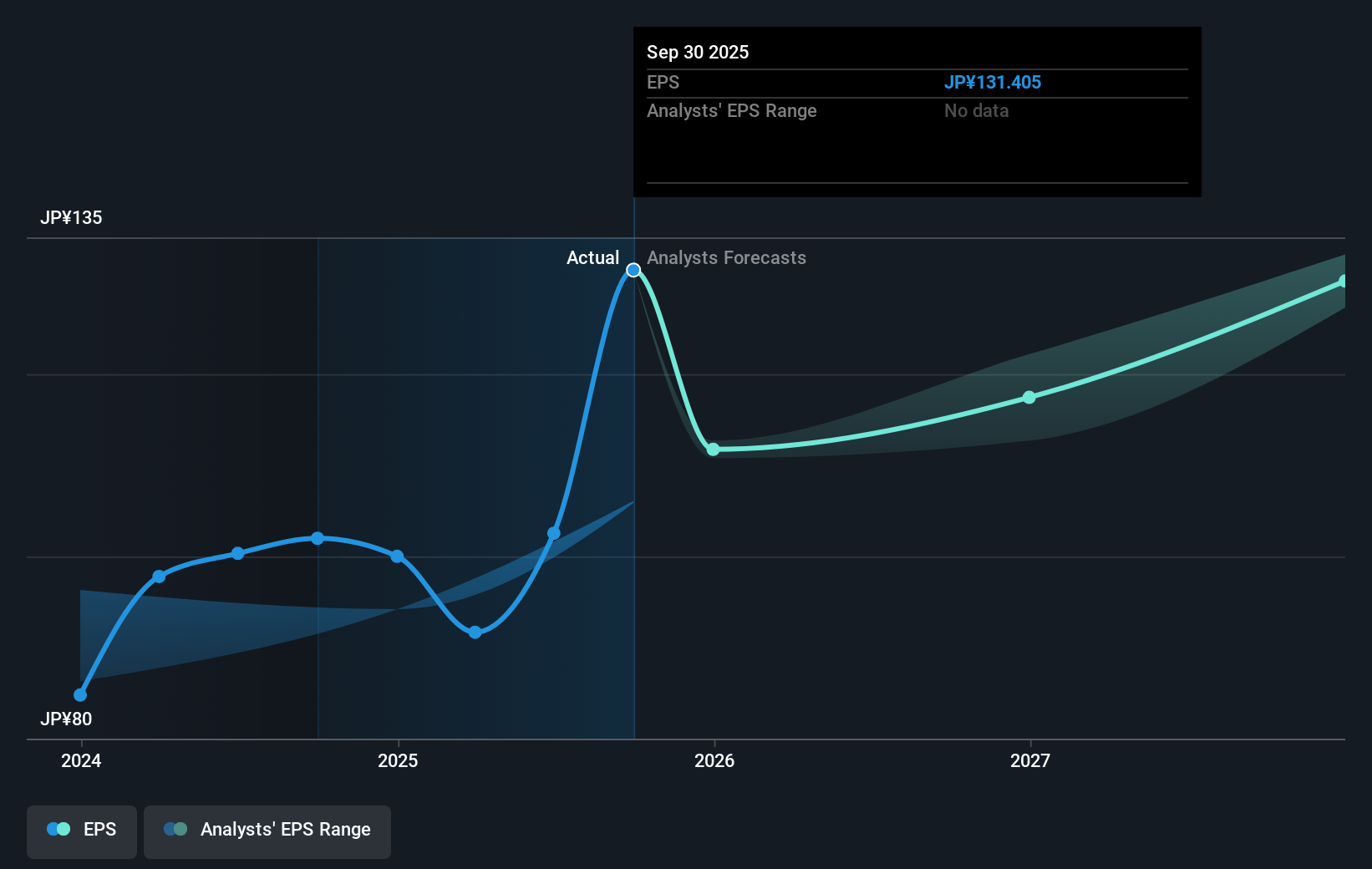The height and width of the screenshot is (869, 1372).
Task: Switch to the Analysts Forecasts section
Action: point(726,258)
